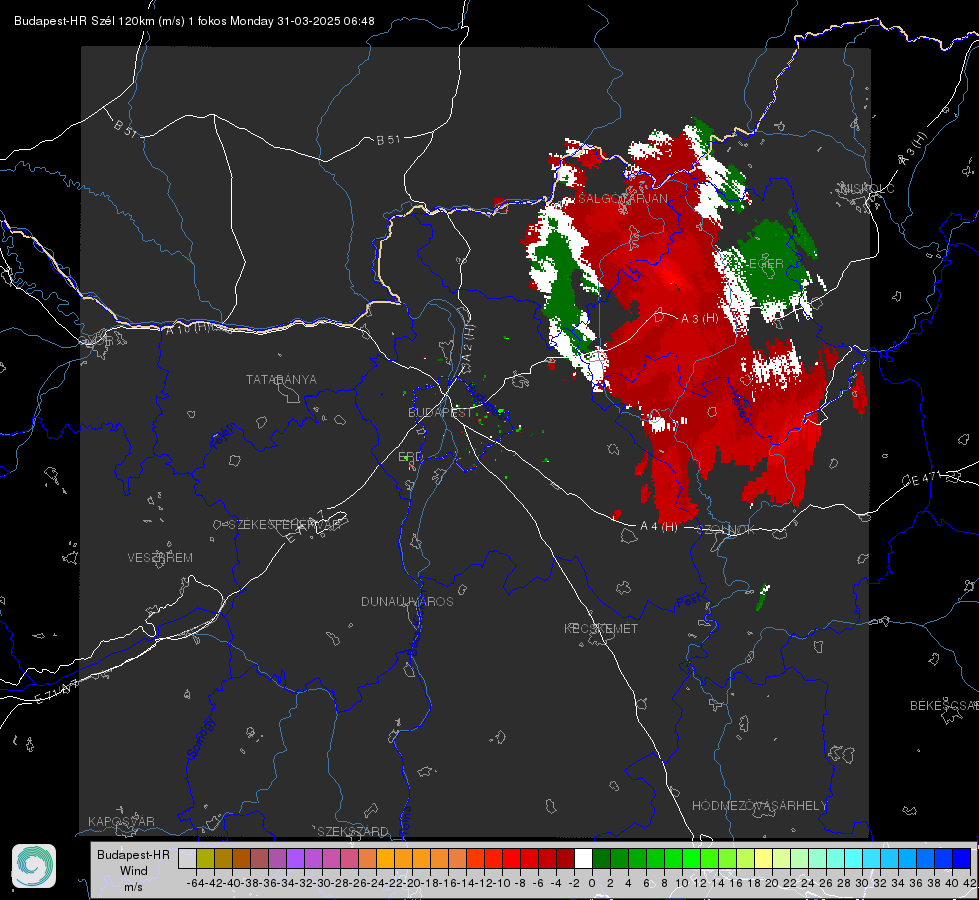Select the olive swatch above -64
The image size is (979, 900).
[x=205, y=859]
